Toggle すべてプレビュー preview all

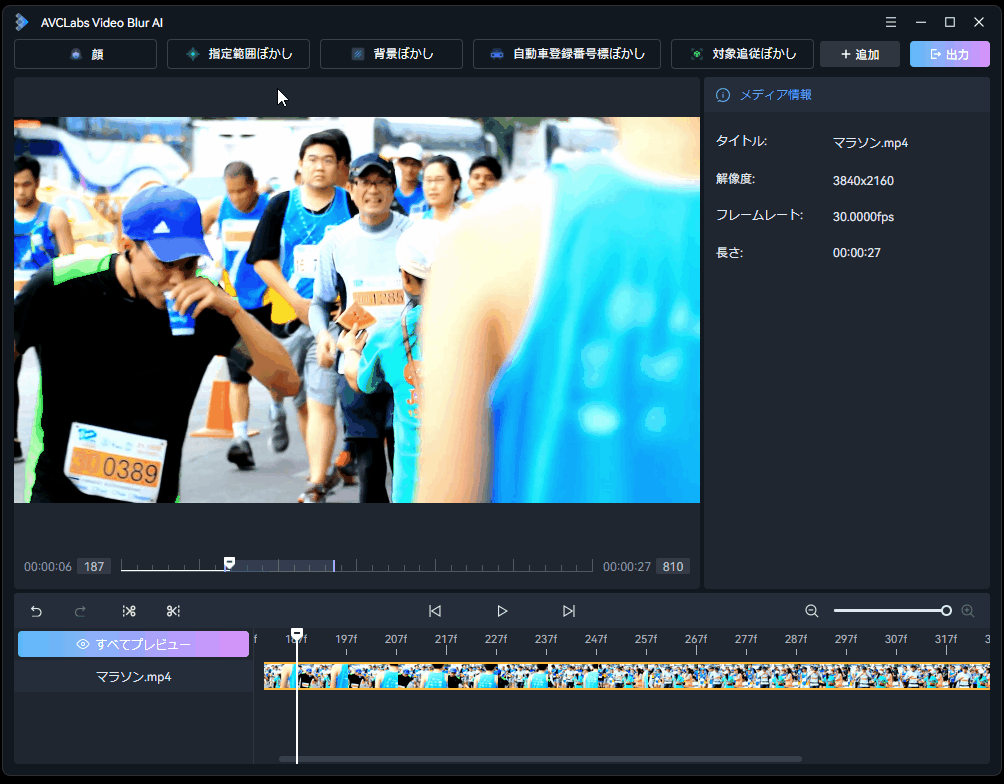click(x=133, y=644)
